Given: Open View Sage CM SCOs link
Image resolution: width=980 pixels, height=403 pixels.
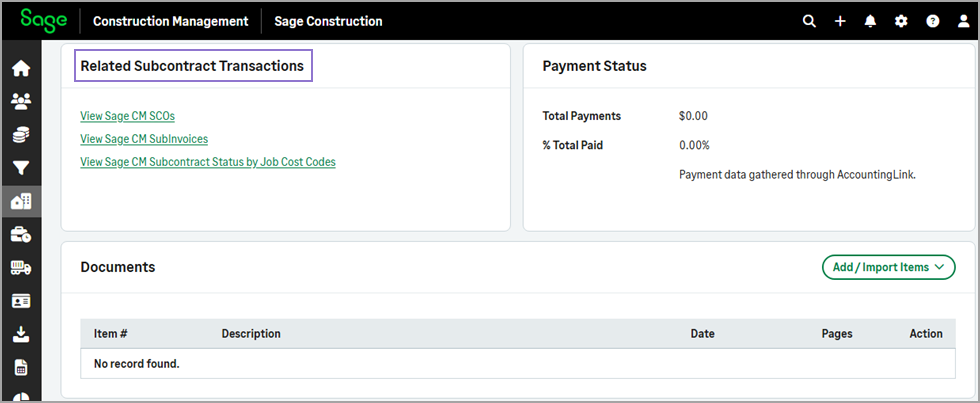Looking at the screenshot, I should pyautogui.click(x=128, y=116).
